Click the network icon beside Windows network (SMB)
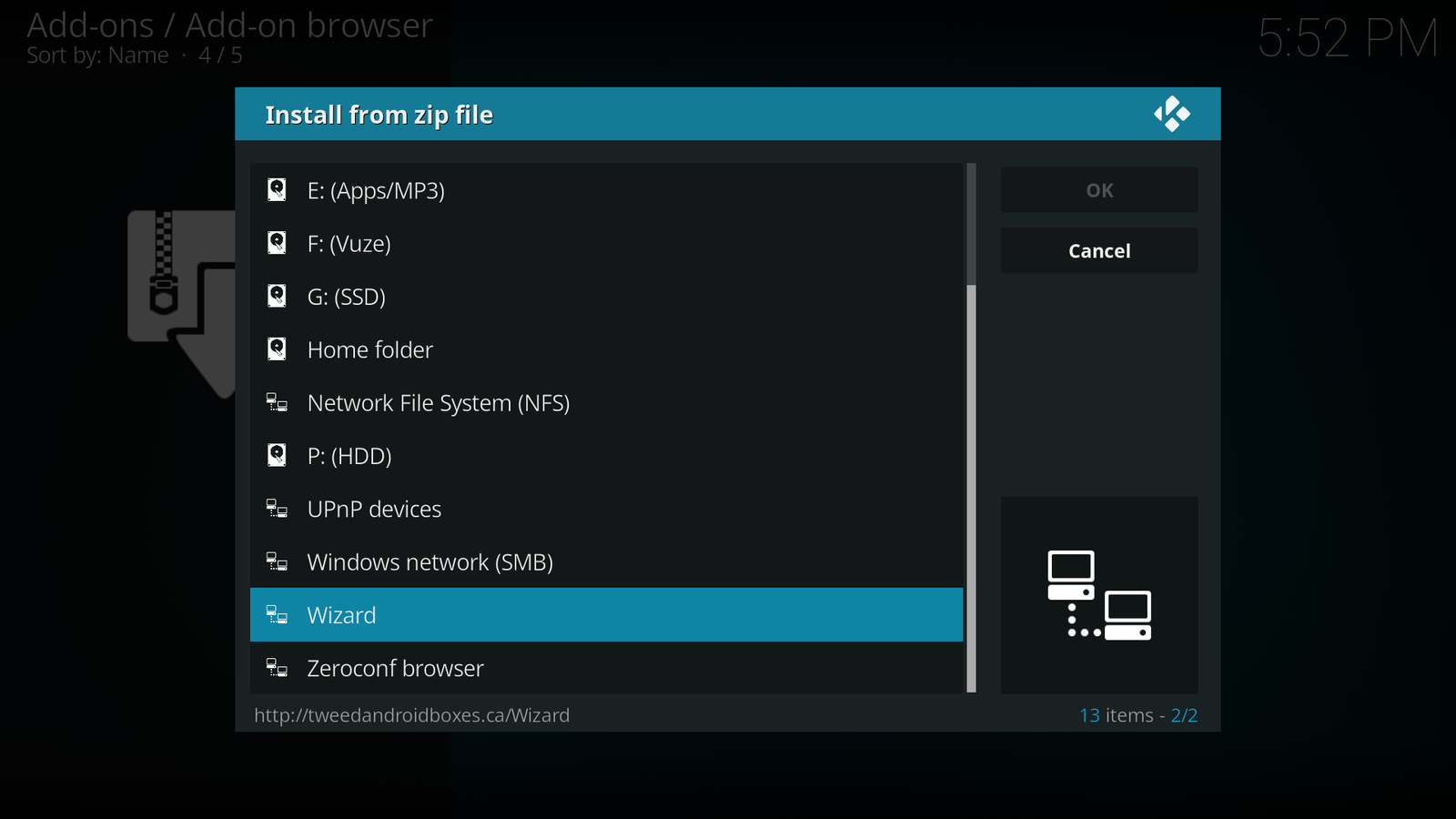The image size is (1456, 819). [x=277, y=561]
